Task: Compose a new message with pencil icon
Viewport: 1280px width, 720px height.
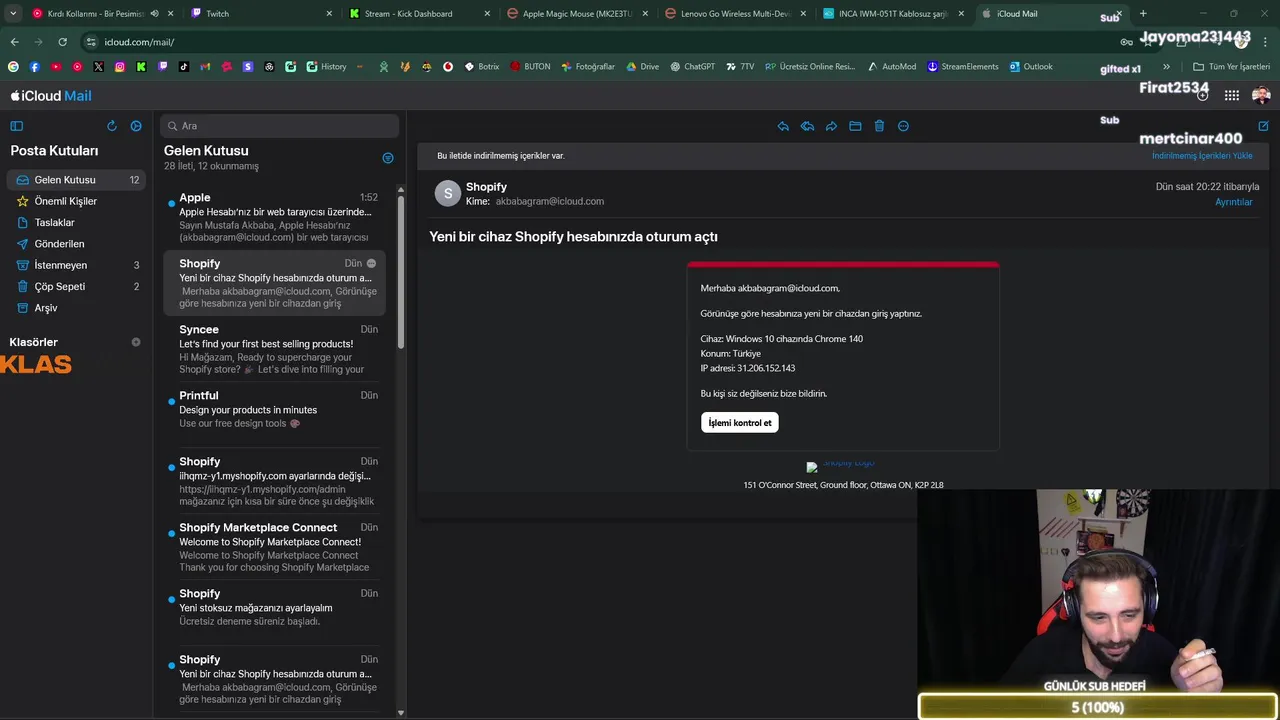Action: click(x=1263, y=126)
